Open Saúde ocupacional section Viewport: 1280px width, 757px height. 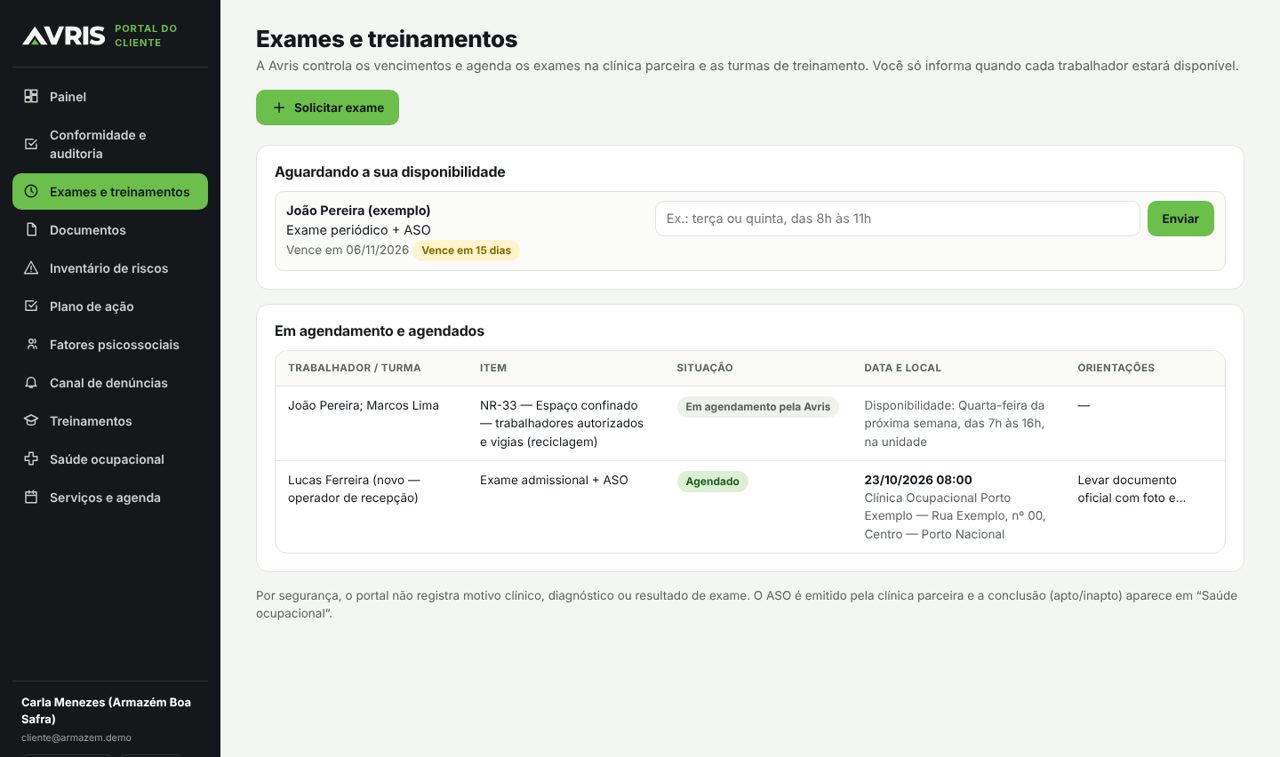(x=110, y=459)
